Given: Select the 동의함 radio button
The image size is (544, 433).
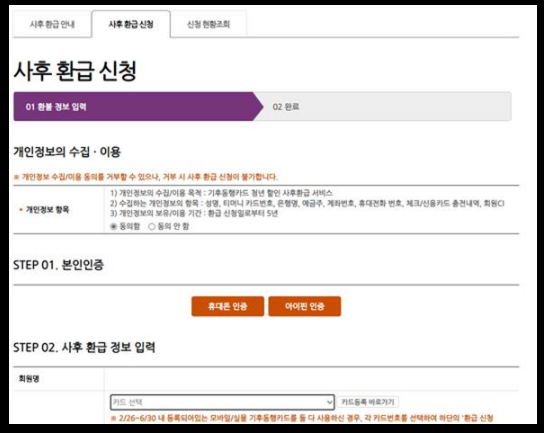Looking at the screenshot, I should pos(113,227).
